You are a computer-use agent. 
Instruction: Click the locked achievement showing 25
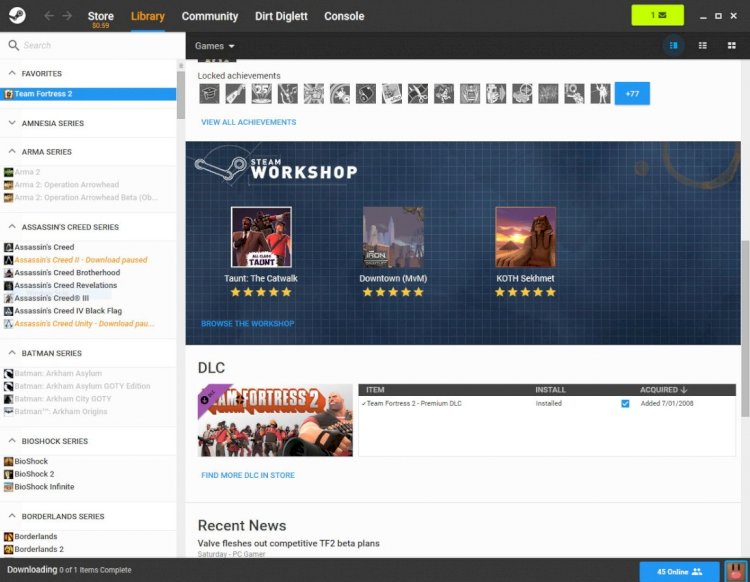click(x=262, y=93)
